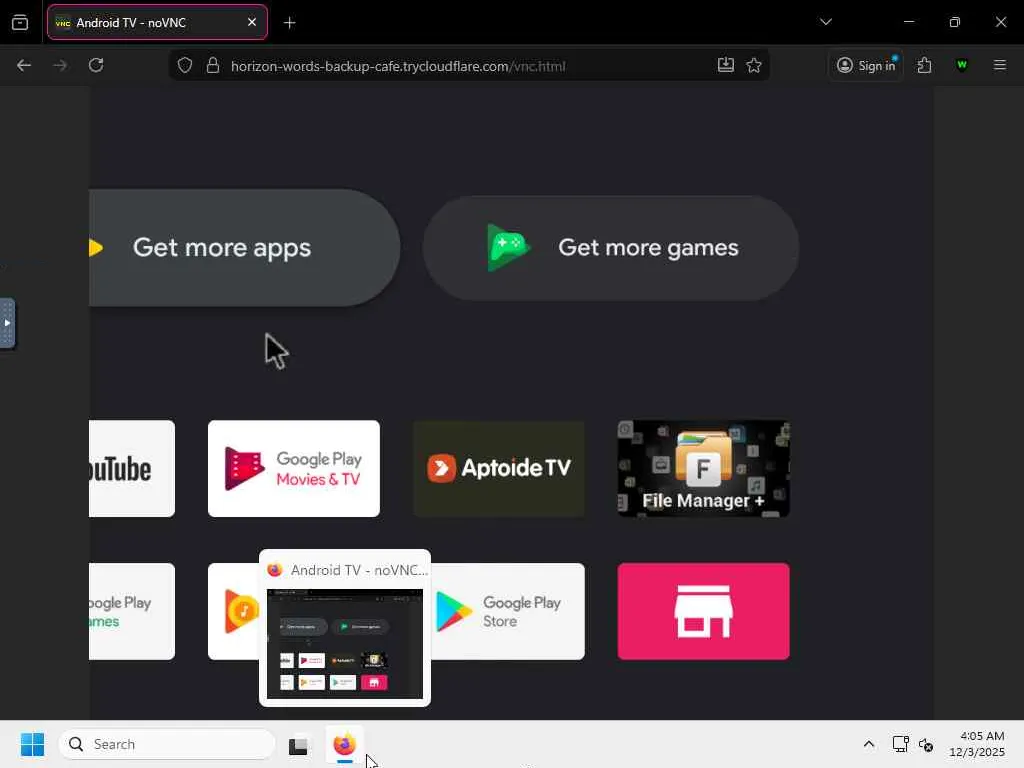This screenshot has width=1024, height=768.
Task: Click the taskbar Search box
Action: (167, 744)
